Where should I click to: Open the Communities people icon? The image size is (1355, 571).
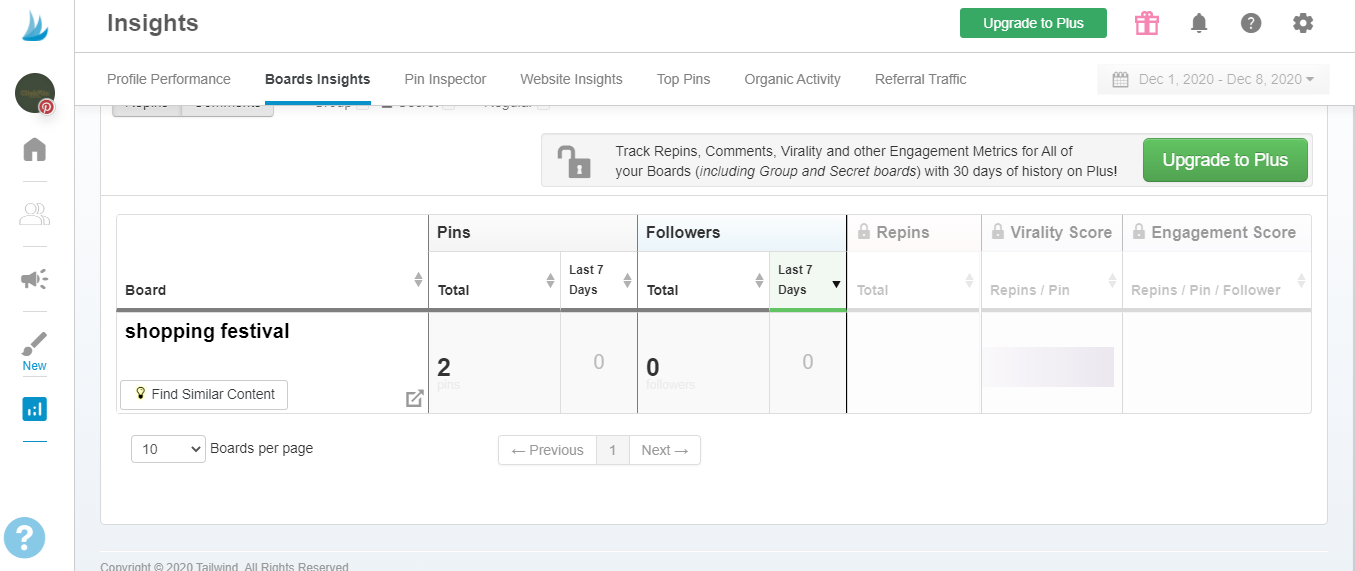pos(35,214)
